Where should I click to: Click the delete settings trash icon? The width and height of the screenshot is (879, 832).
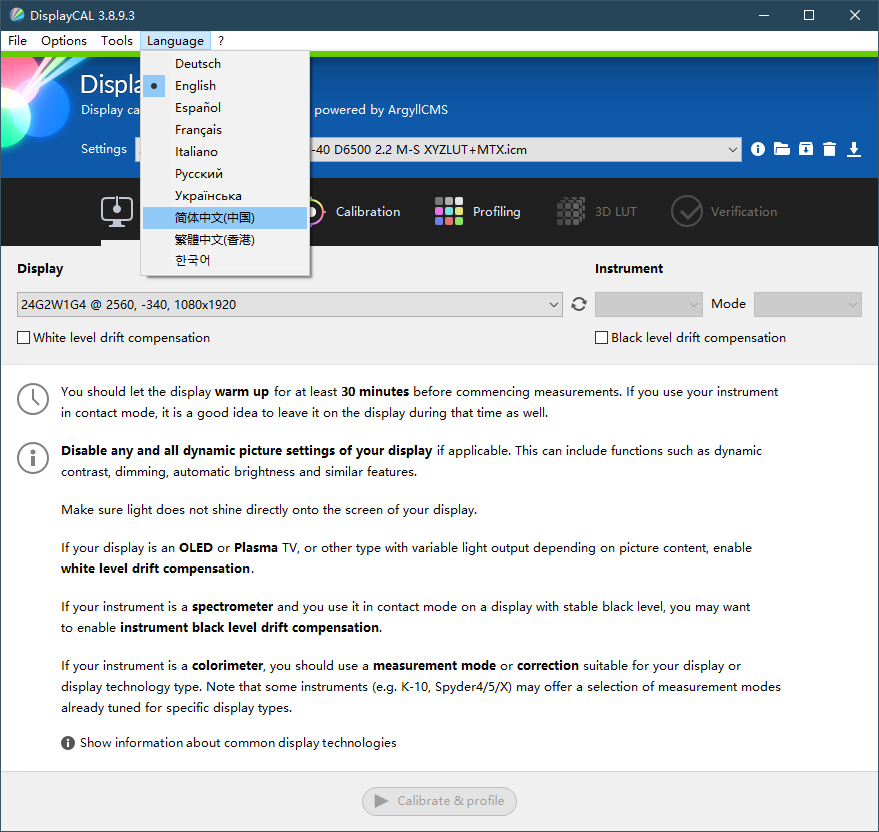(x=829, y=149)
